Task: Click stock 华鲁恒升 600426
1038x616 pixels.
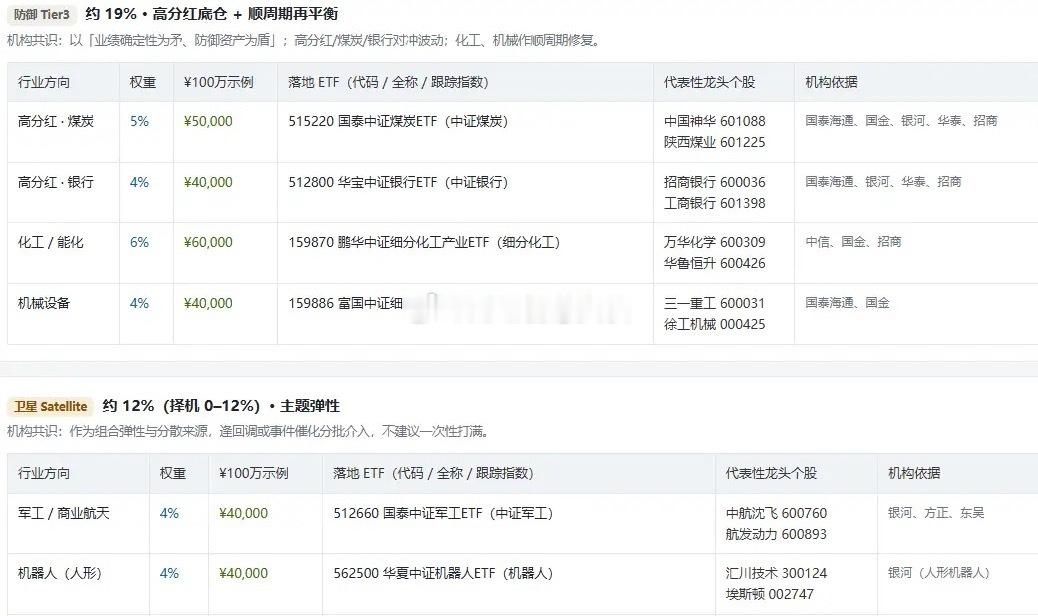Action: 714,263
